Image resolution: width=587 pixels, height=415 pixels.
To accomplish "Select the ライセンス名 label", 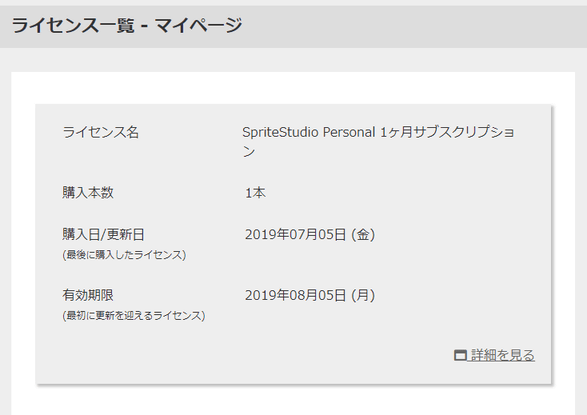I will click(x=100, y=132).
